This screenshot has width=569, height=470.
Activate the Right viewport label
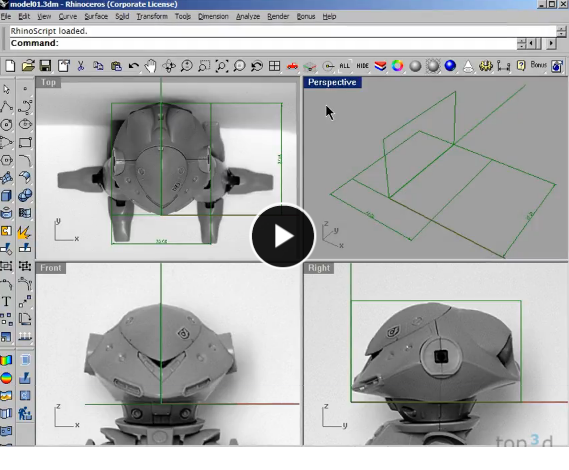click(319, 268)
